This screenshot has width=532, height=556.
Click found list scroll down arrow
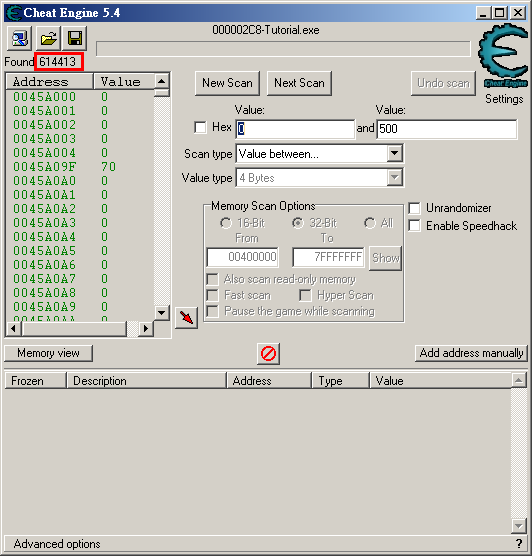click(x=162, y=313)
